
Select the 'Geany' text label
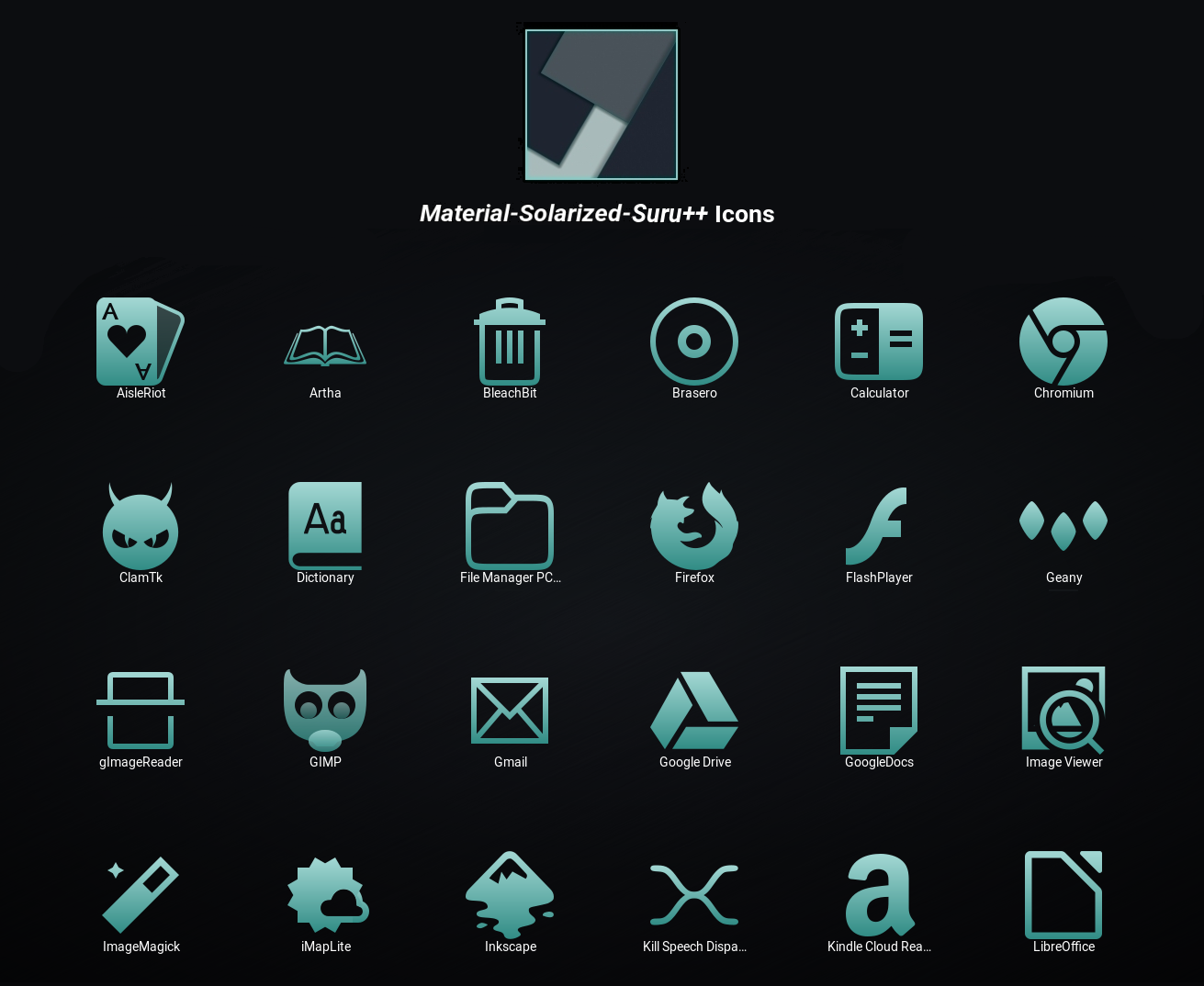coord(1063,577)
